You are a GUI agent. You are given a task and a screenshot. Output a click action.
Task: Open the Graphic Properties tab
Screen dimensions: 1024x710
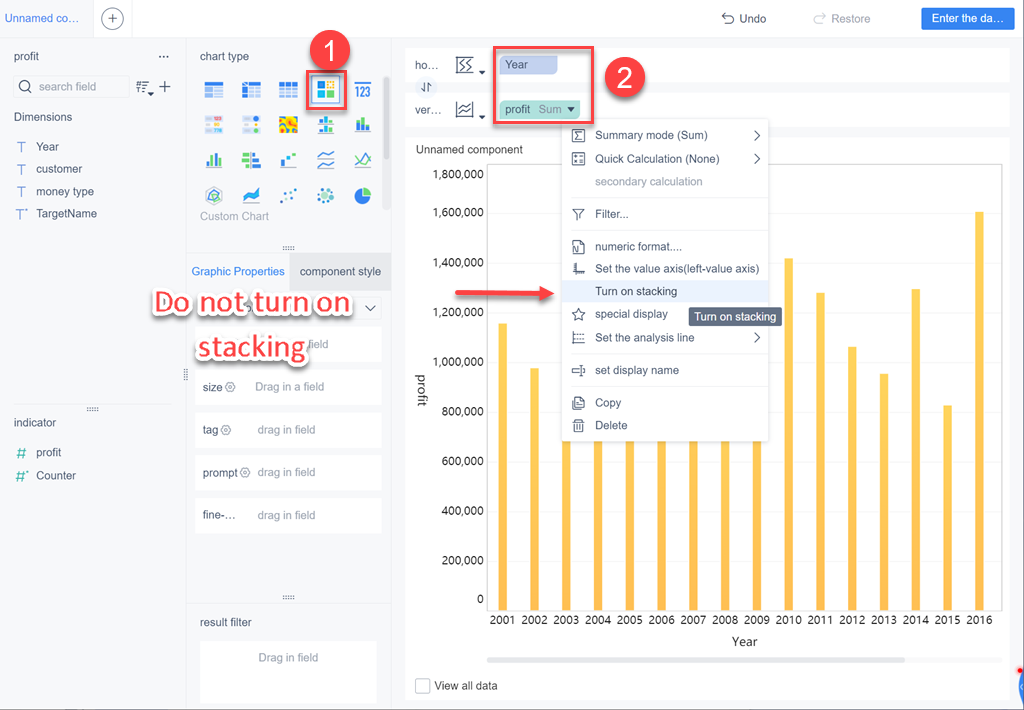pyautogui.click(x=238, y=272)
